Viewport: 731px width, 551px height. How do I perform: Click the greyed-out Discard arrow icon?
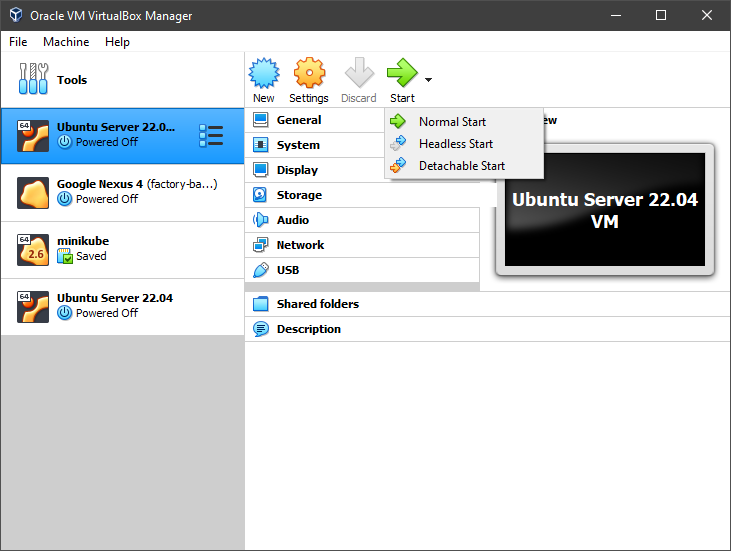click(x=359, y=73)
